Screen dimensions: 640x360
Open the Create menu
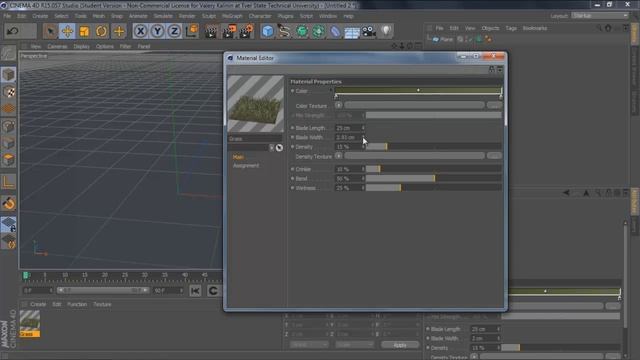pos(40,16)
